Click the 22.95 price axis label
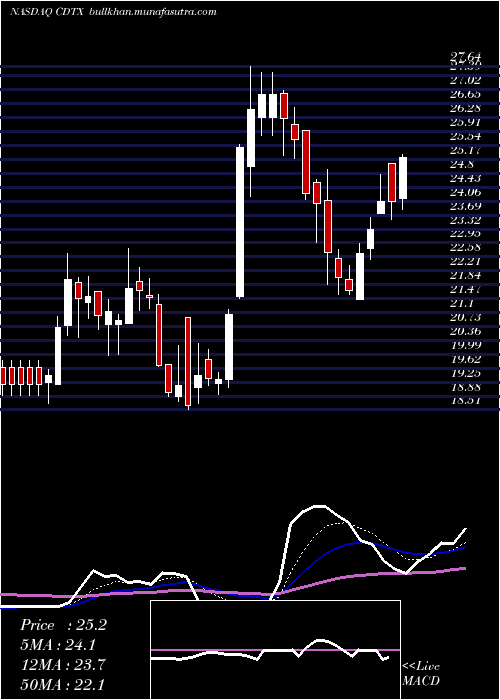500x700 pixels. pos(467,233)
